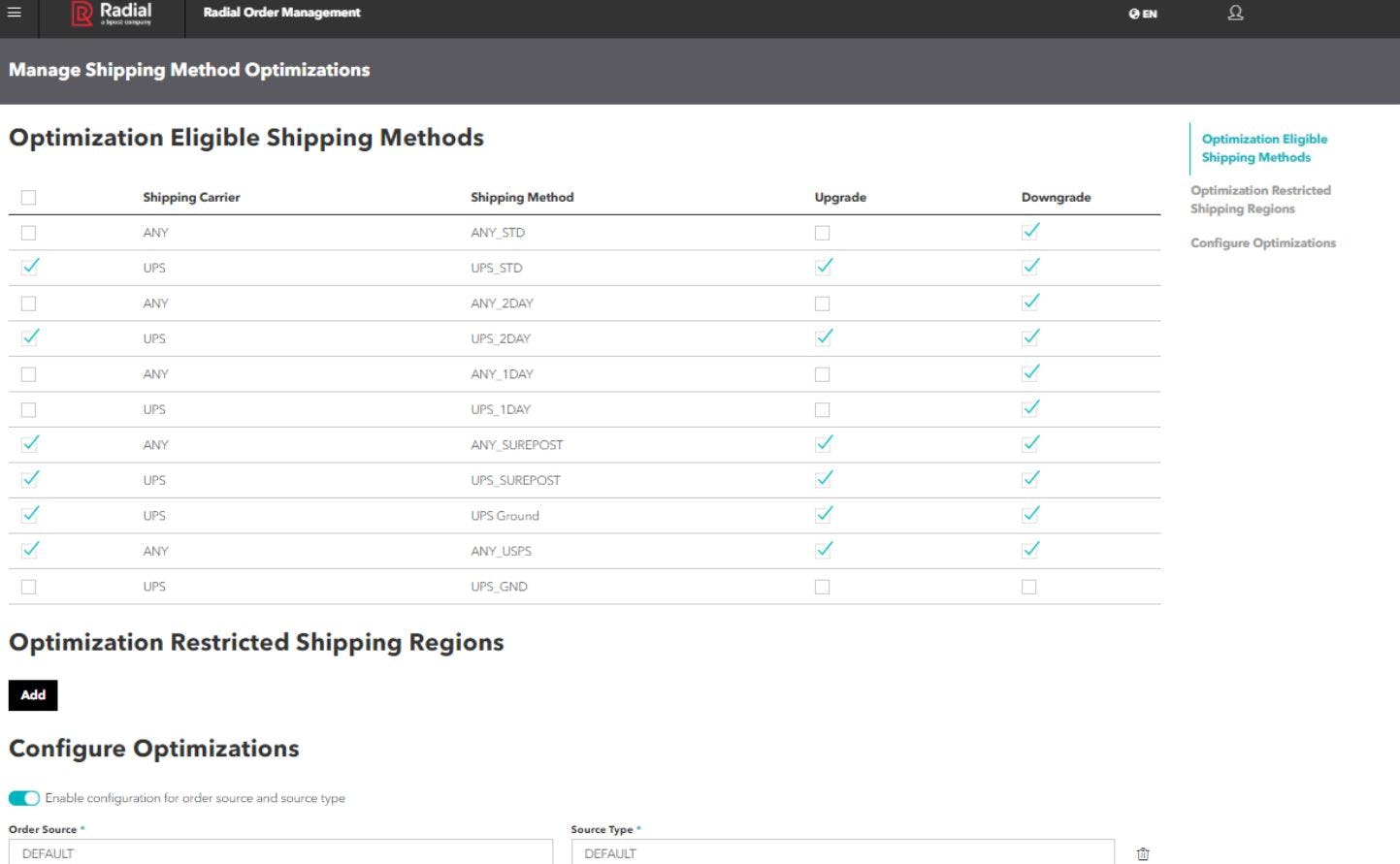Click Add under Optimization Restricted Shipping Regions
The height and width of the screenshot is (864, 1400).
tap(33, 695)
